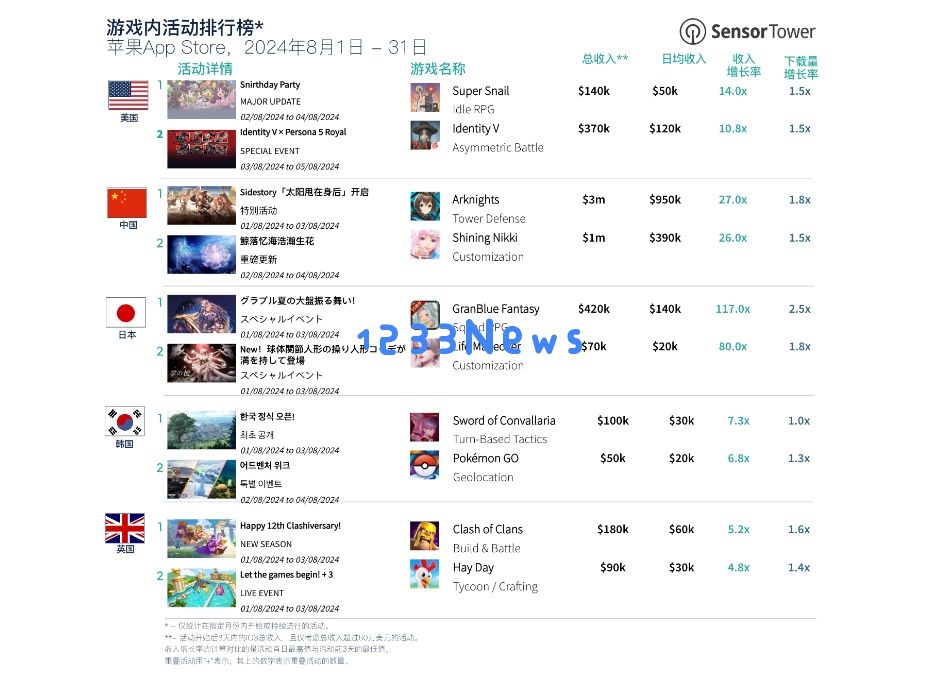Click the 한국 정식 오픈! event title
The width and height of the screenshot is (939, 675).
267,417
